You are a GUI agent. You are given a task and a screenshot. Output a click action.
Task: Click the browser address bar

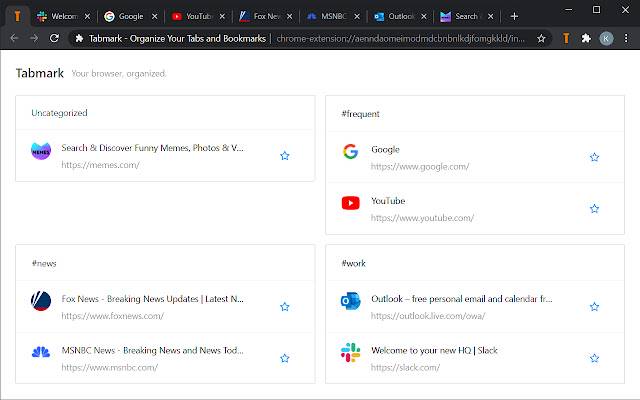[x=300, y=38]
